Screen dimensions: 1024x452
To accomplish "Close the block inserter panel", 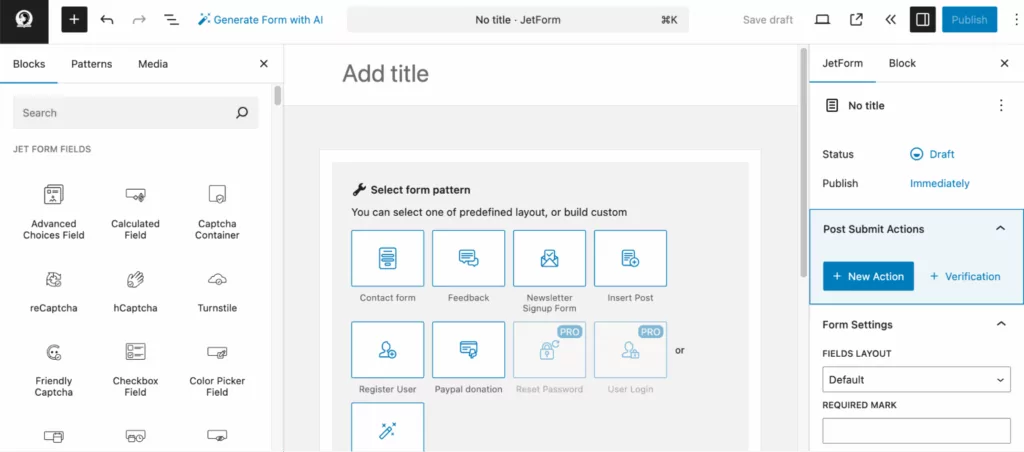I will [264, 63].
